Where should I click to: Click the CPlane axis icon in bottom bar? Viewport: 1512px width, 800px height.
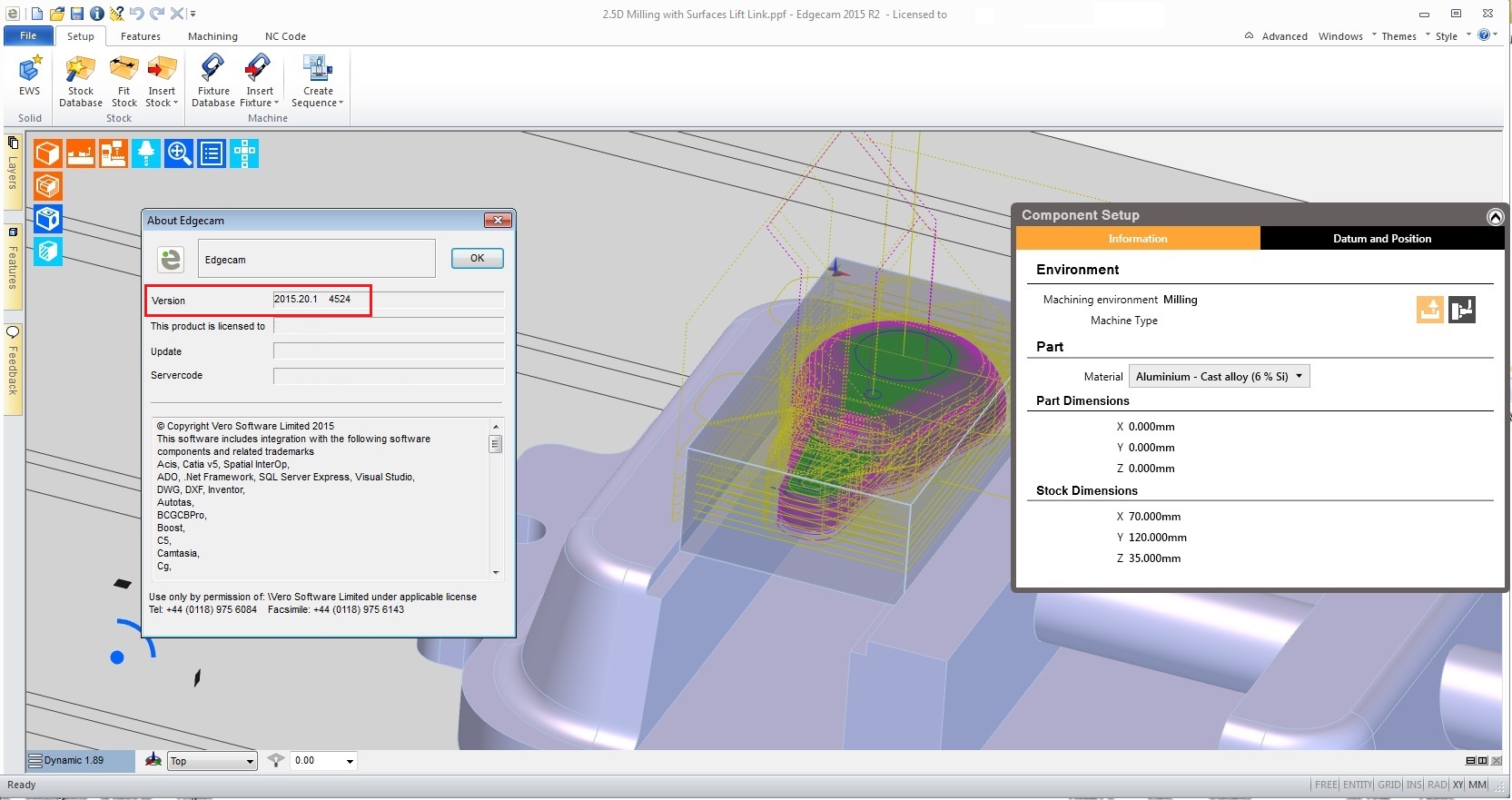[153, 760]
